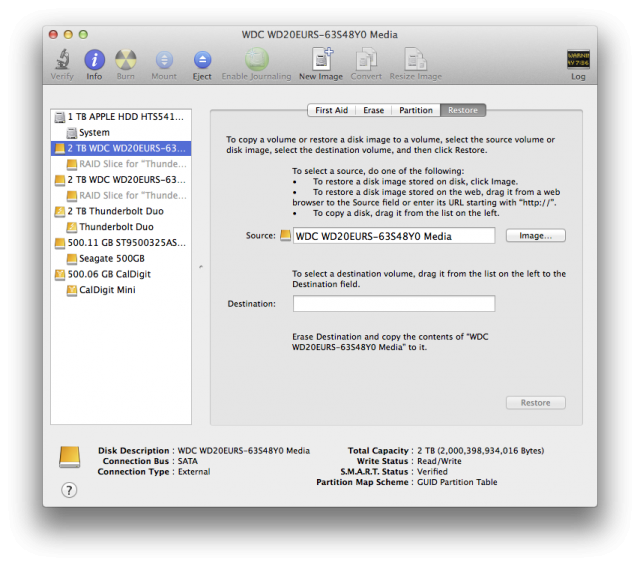Open the Resize Image tool

[x=416, y=60]
